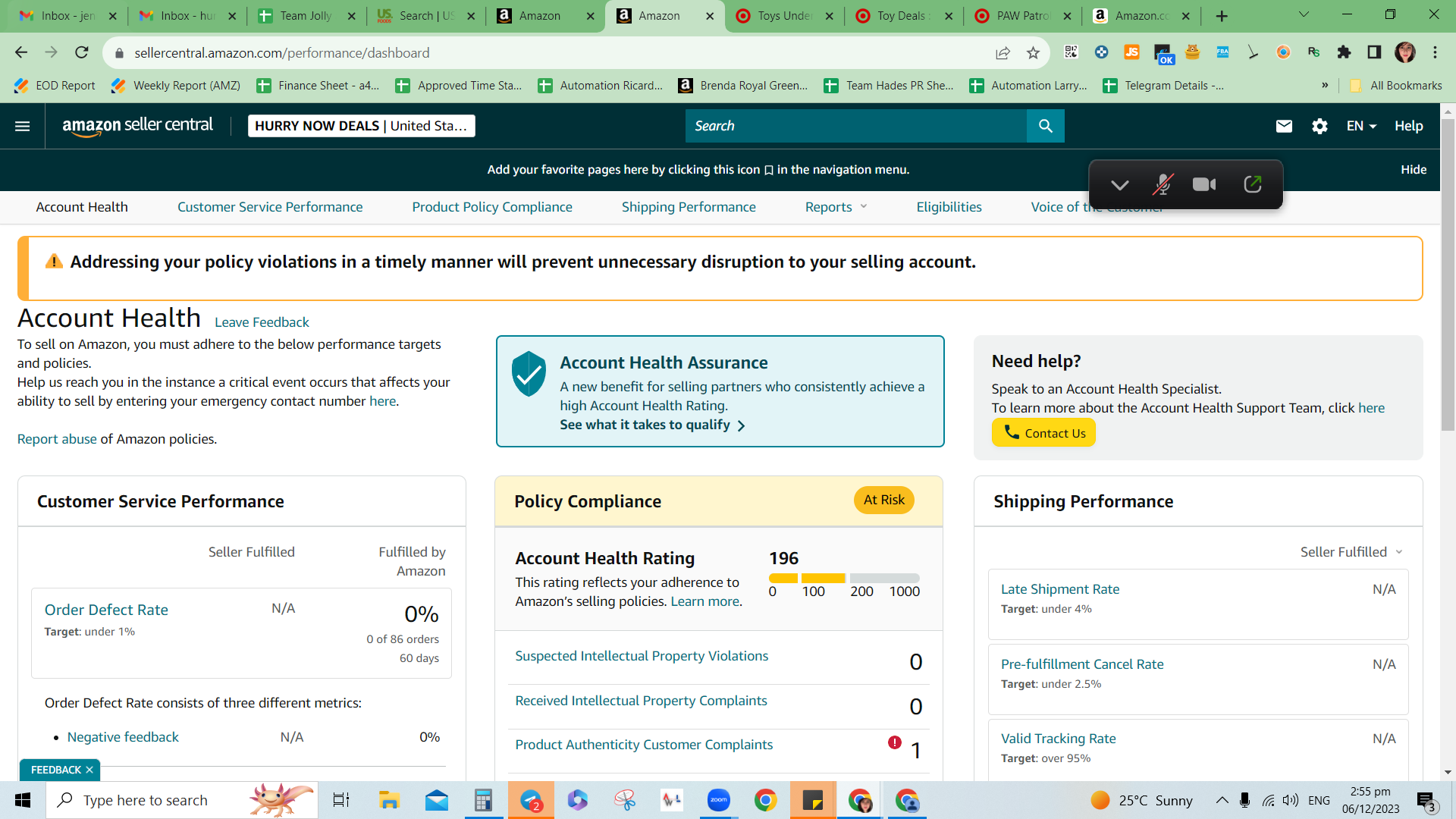This screenshot has width=1456, height=819.
Task: Open Chrome side panel icon
Action: click(1374, 52)
